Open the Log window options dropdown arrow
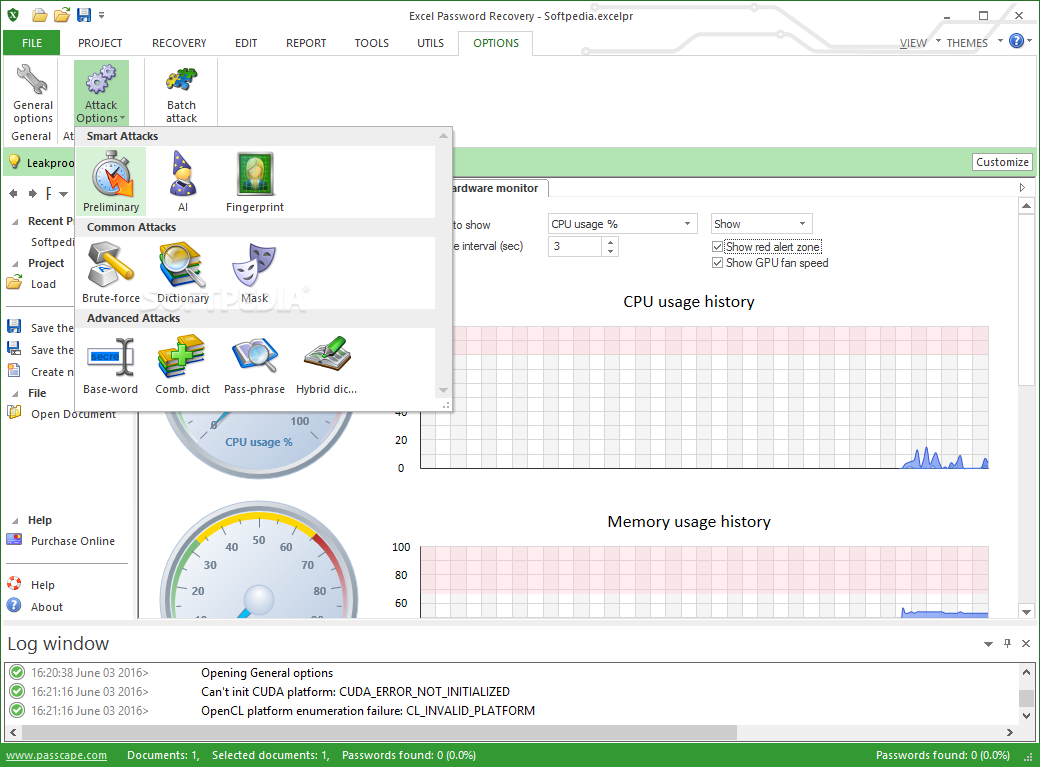The width and height of the screenshot is (1040, 767). pos(988,644)
